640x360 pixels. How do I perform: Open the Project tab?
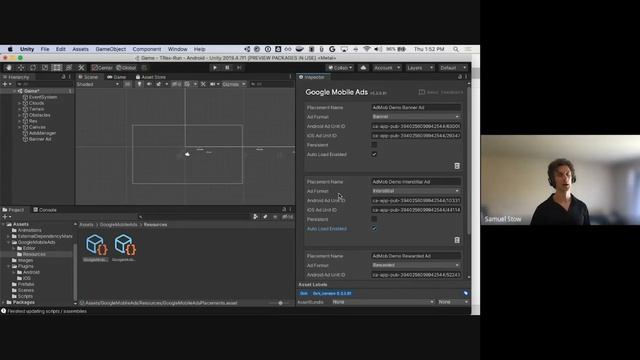point(13,210)
